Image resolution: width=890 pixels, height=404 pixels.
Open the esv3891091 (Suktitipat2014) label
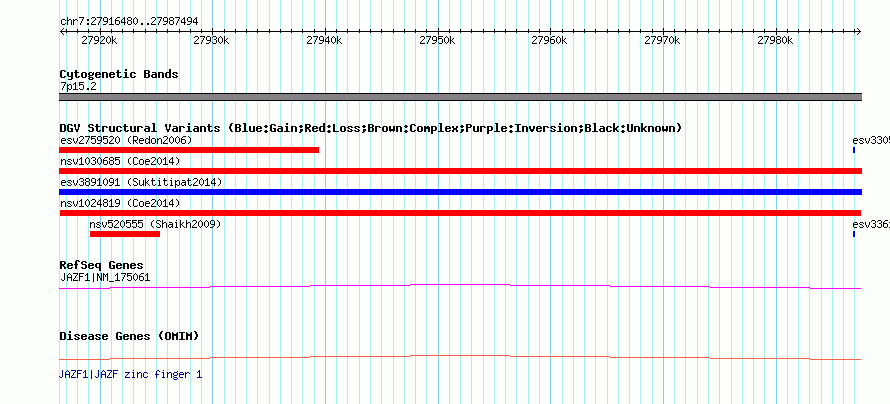click(x=141, y=182)
